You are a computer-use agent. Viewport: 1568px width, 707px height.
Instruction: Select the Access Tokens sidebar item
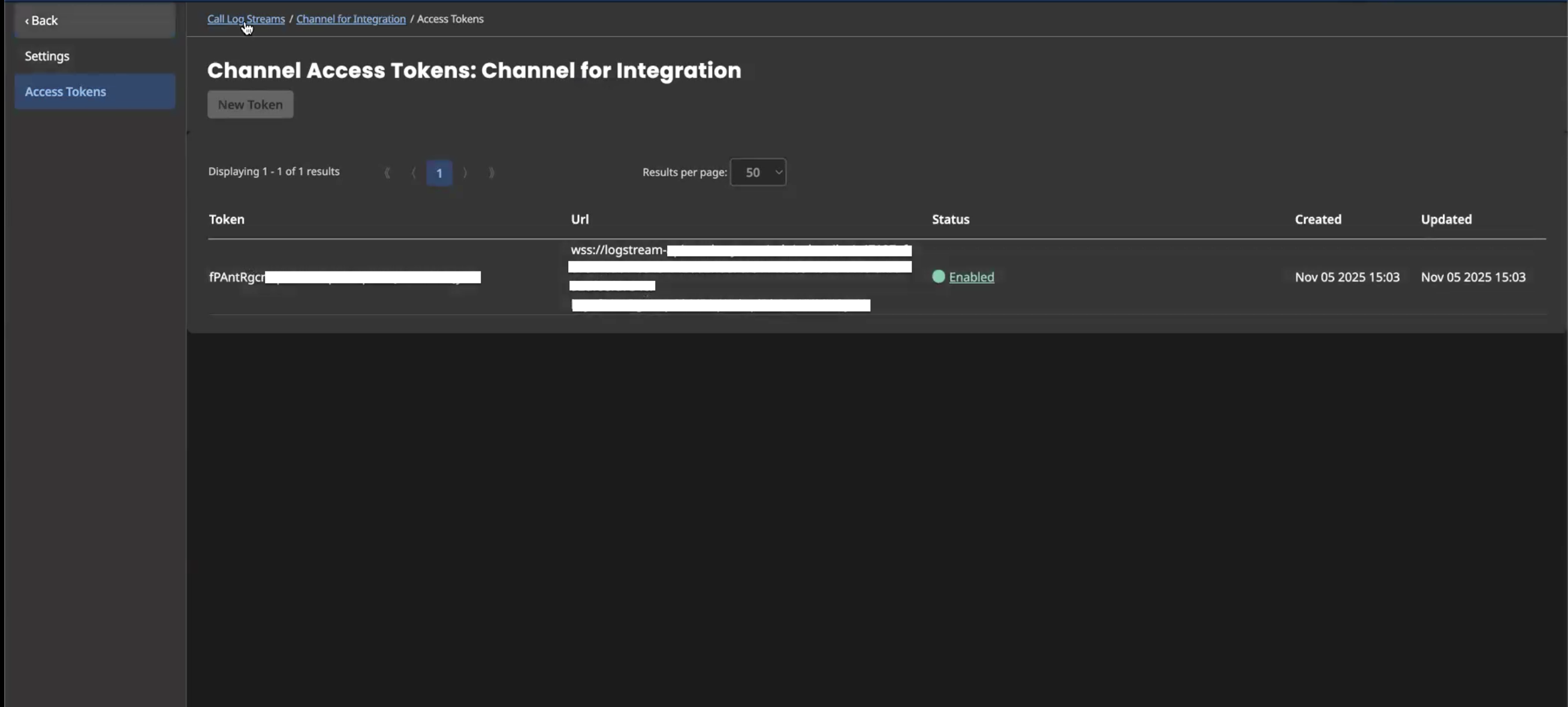pos(65,92)
